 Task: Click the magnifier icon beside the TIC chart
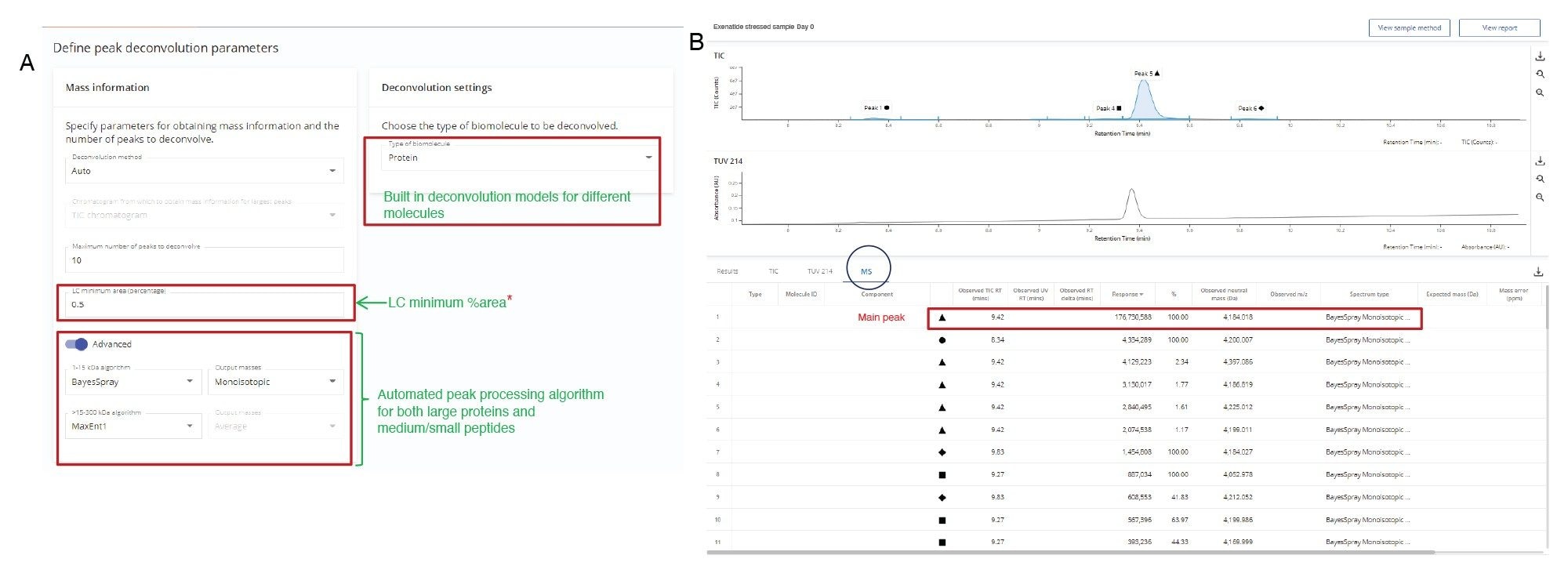[x=1540, y=93]
